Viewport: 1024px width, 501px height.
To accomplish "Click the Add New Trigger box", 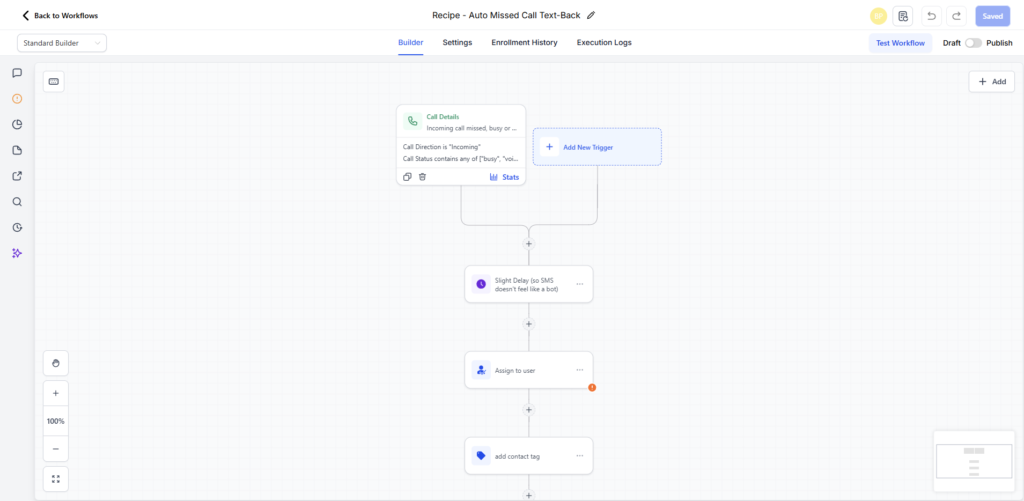I will (x=597, y=147).
